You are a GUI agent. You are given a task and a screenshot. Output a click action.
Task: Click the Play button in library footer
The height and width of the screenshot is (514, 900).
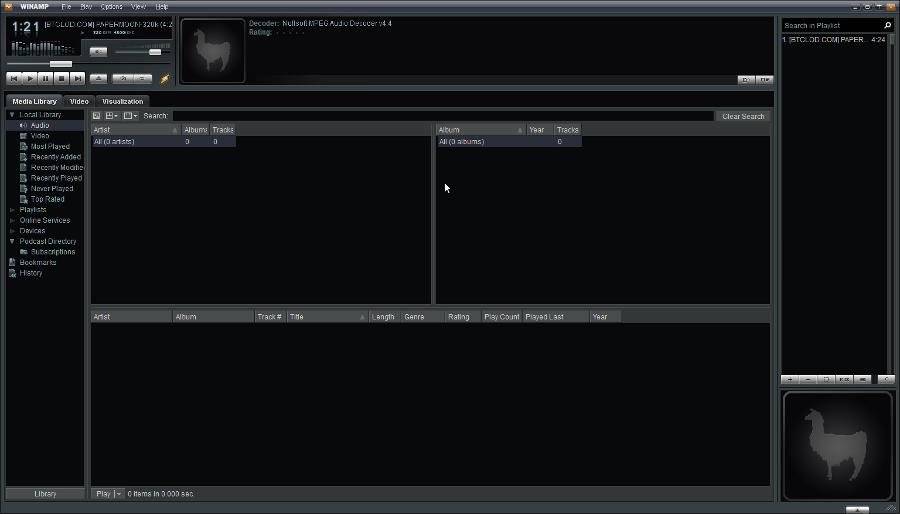tap(103, 494)
